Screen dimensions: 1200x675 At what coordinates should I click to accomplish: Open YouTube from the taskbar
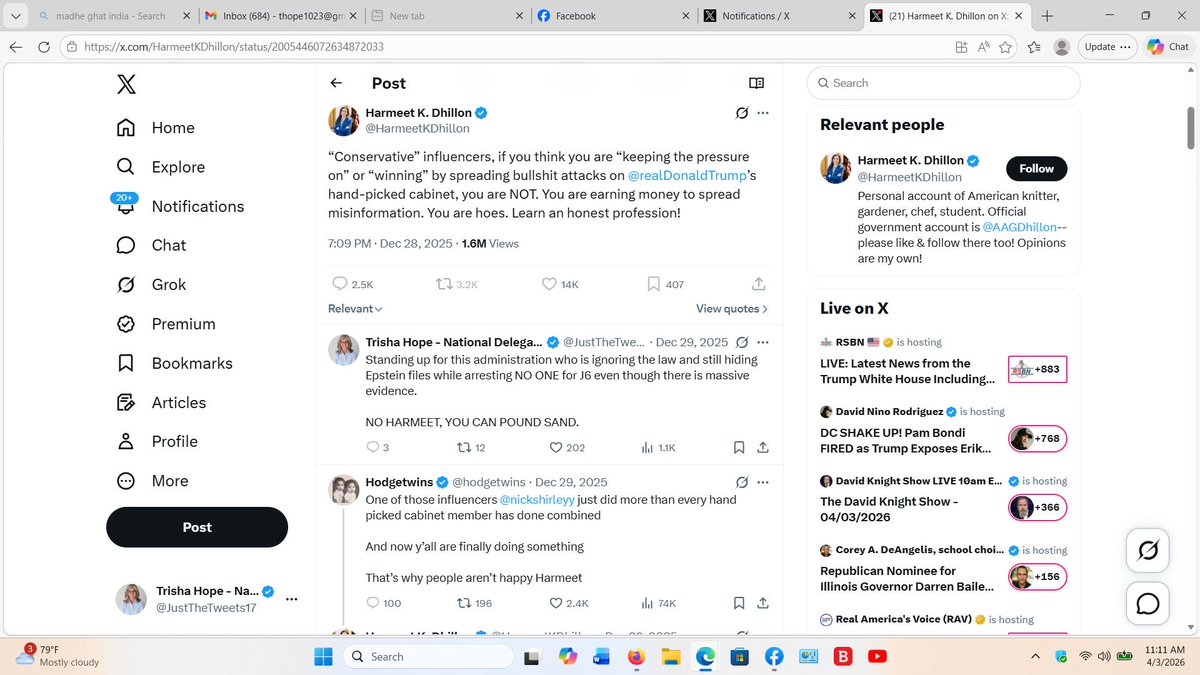[878, 656]
